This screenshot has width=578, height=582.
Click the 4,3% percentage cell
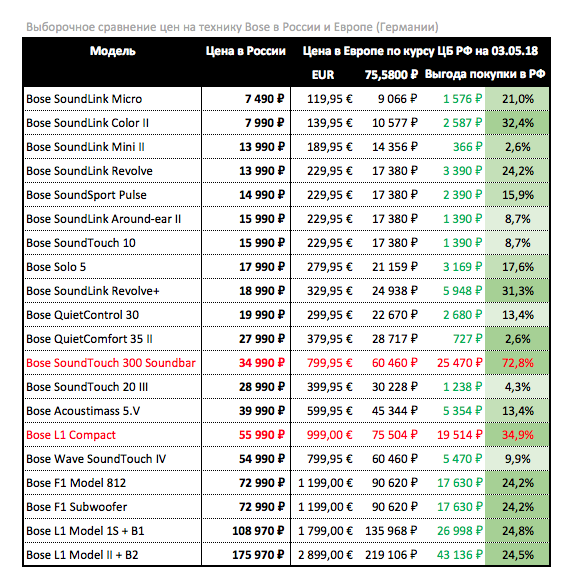click(x=518, y=387)
